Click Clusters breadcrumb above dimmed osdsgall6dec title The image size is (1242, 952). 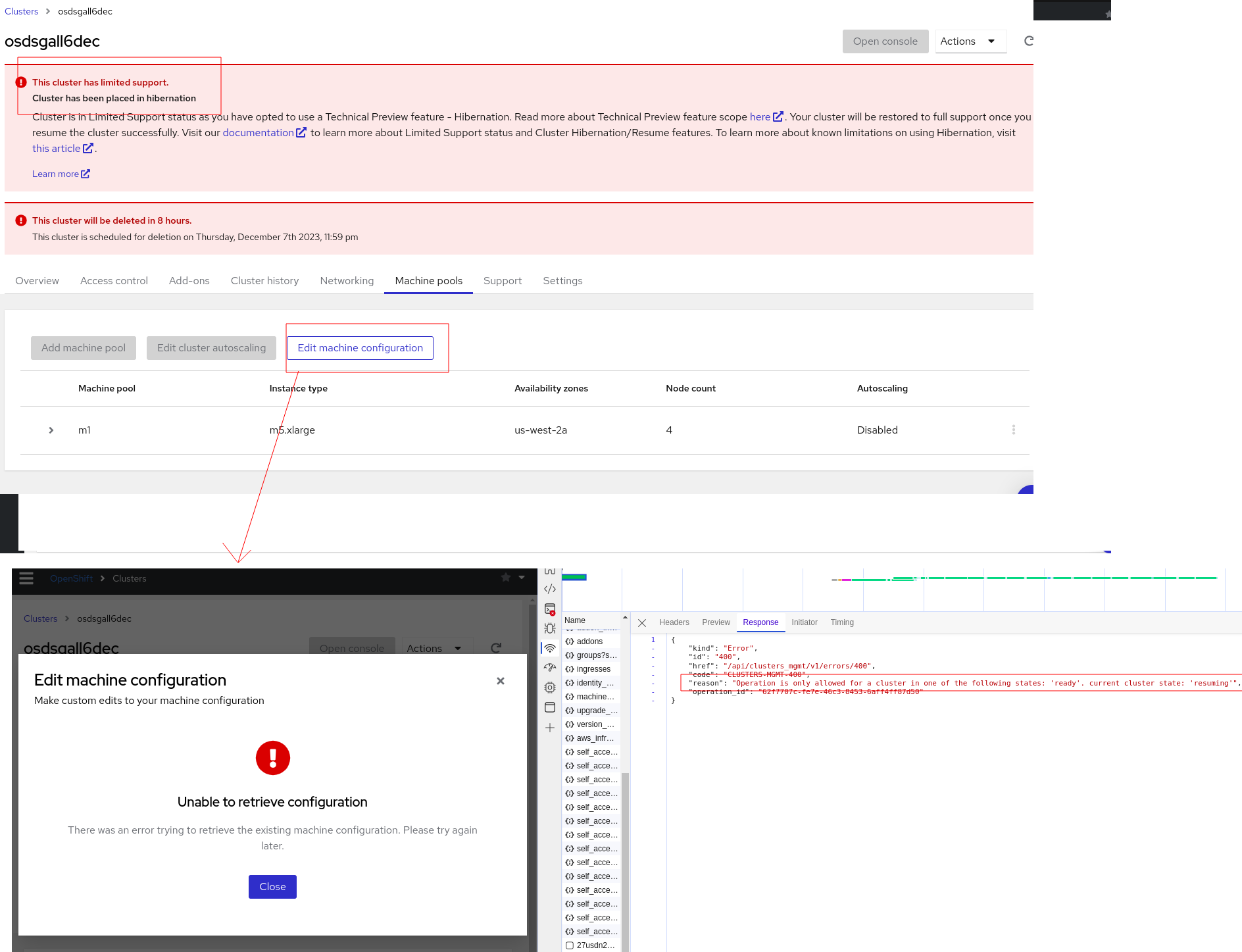click(x=40, y=618)
